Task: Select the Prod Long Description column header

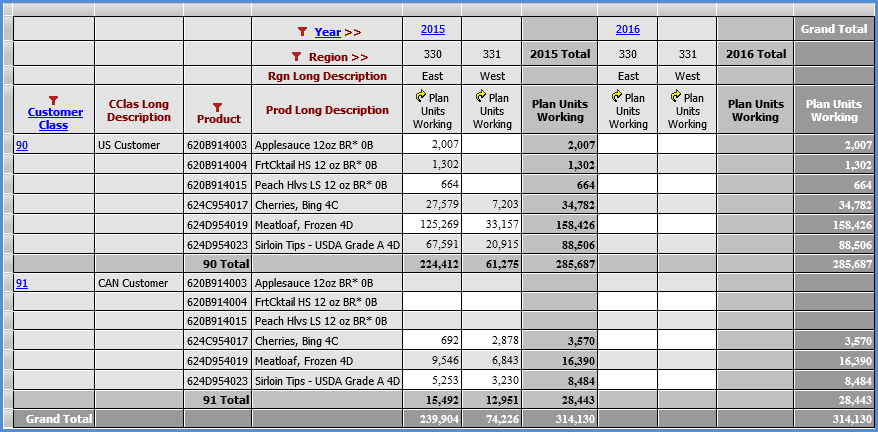Action: pyautogui.click(x=327, y=110)
